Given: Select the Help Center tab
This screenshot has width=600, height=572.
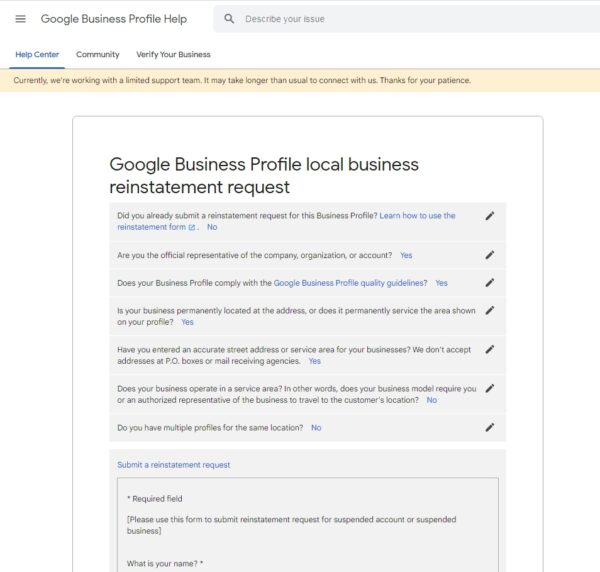Looking at the screenshot, I should (37, 54).
